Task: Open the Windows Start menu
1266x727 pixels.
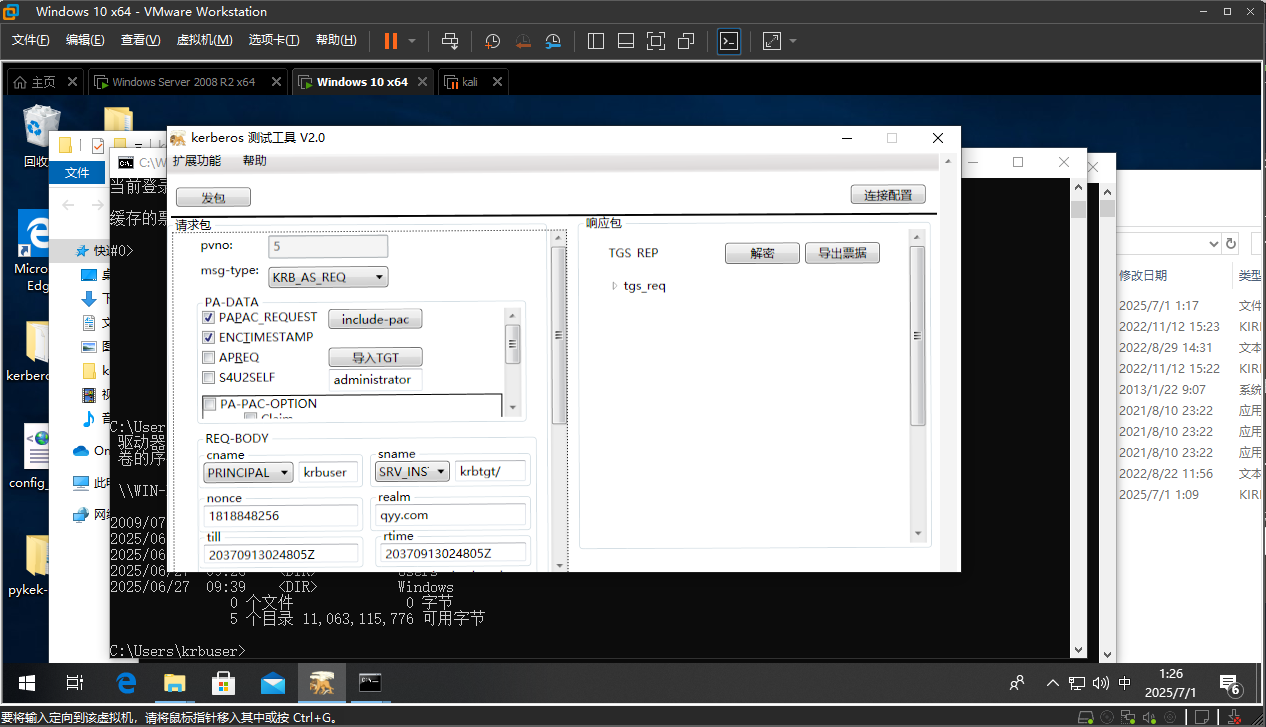Action: (x=27, y=684)
